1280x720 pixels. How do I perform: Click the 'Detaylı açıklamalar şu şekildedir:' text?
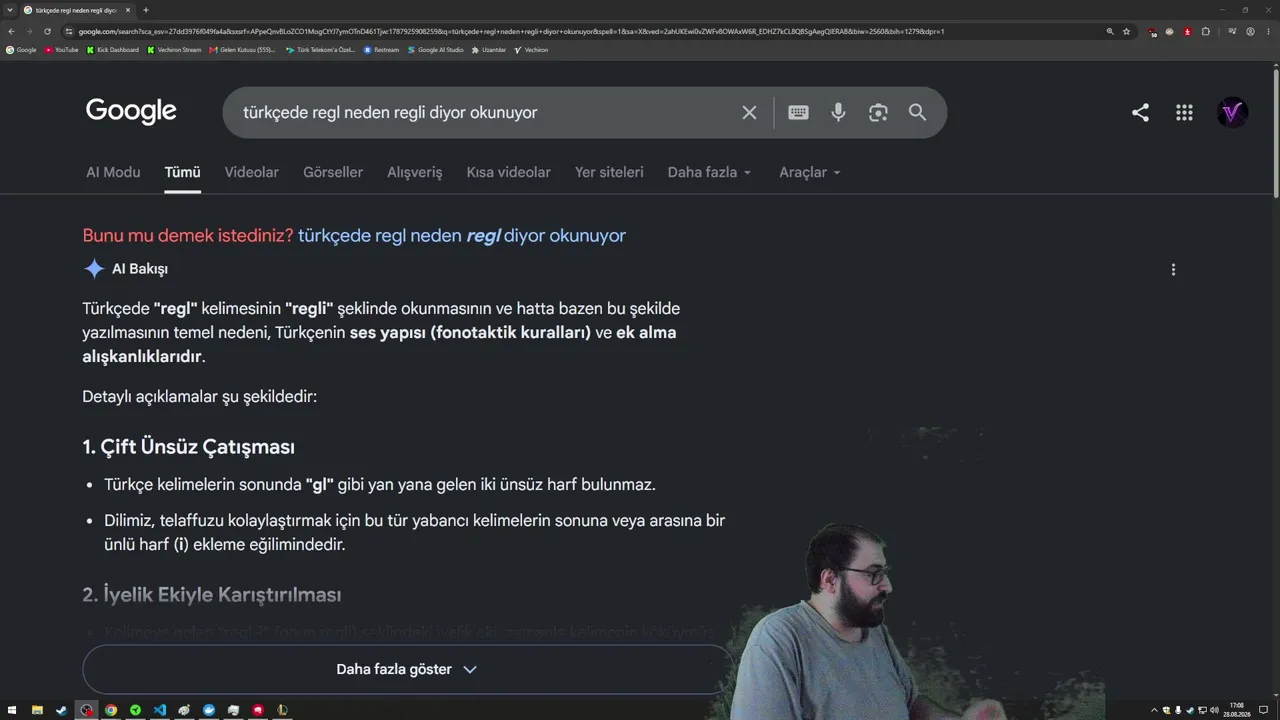(x=199, y=397)
